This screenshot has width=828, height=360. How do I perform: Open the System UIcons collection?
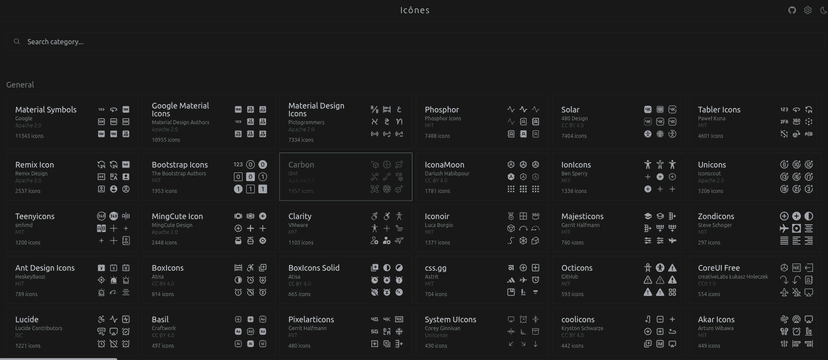click(482, 332)
